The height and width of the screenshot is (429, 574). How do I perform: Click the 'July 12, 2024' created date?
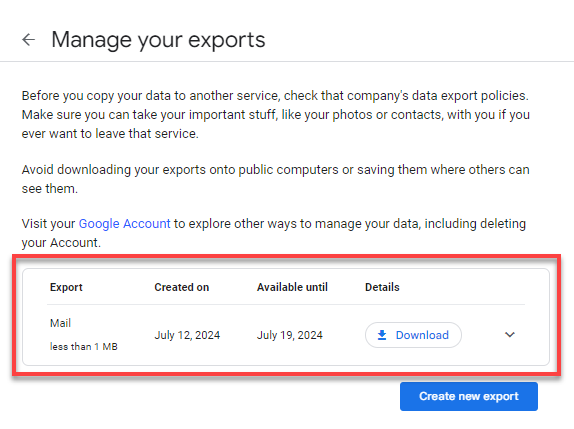coord(187,335)
